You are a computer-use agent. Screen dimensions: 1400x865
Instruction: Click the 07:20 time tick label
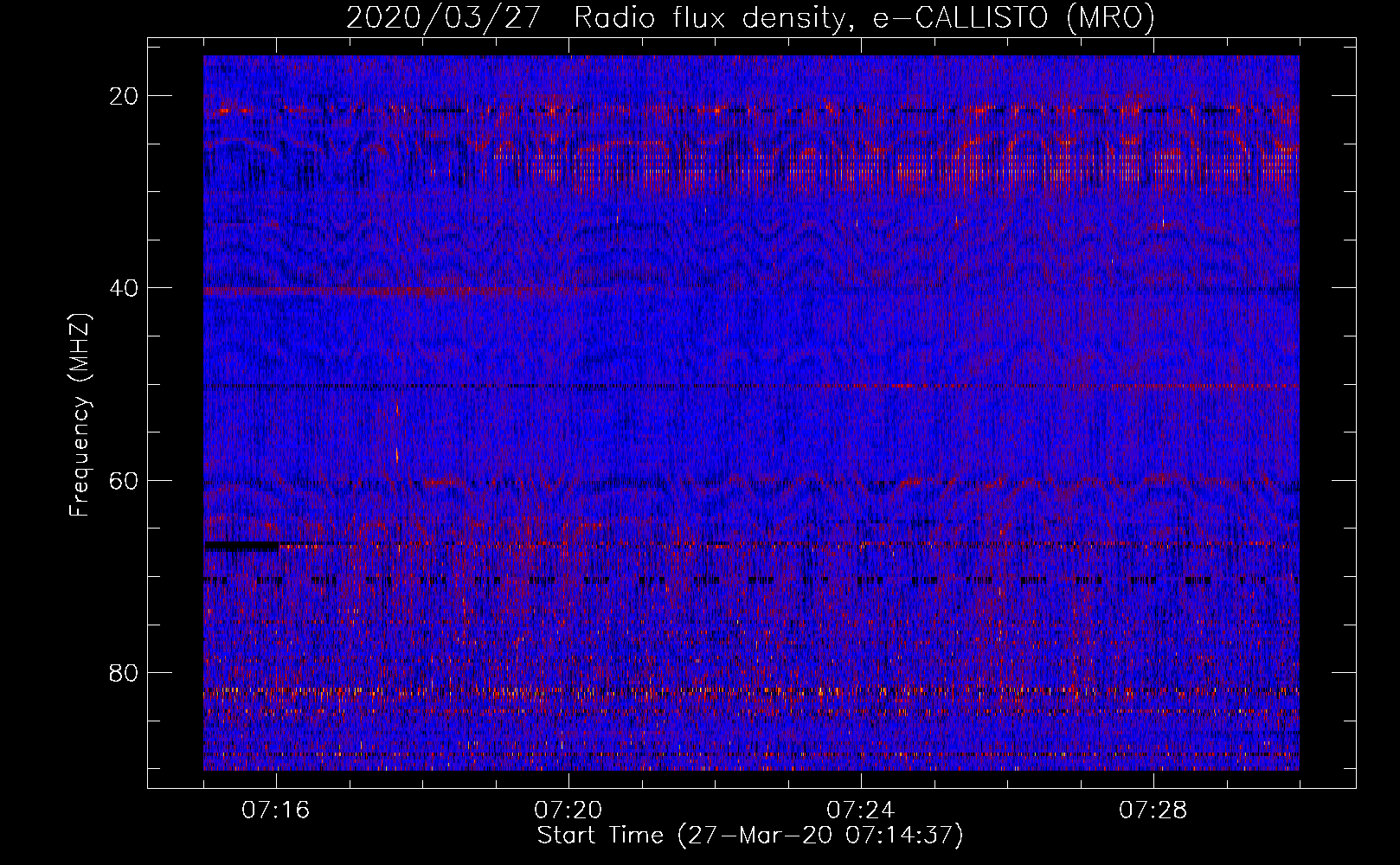(568, 811)
